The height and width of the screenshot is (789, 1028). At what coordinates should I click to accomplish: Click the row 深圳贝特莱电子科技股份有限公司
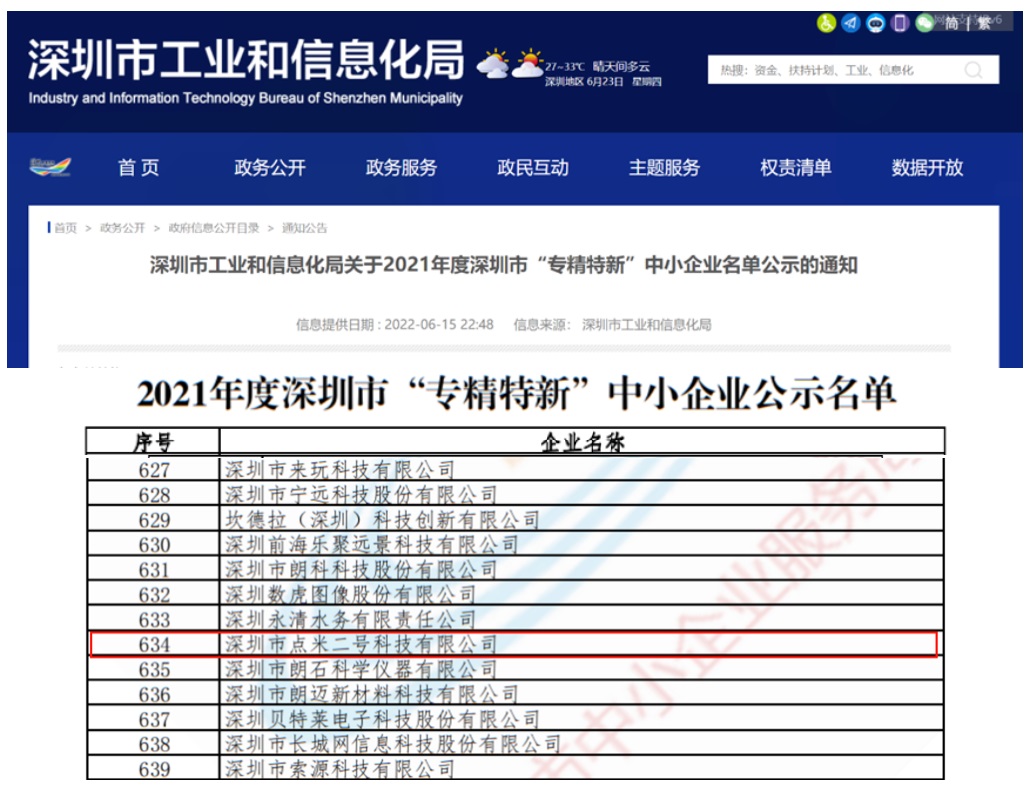tap(515, 719)
